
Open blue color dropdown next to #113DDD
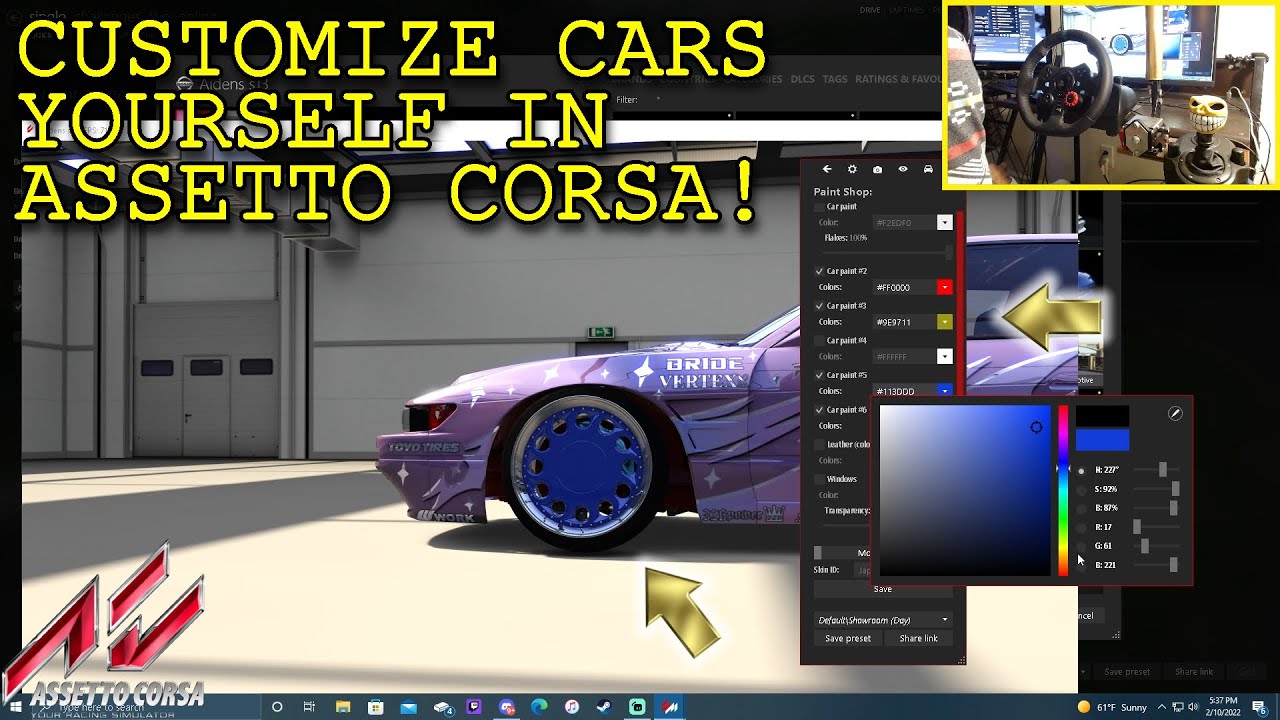pos(944,391)
